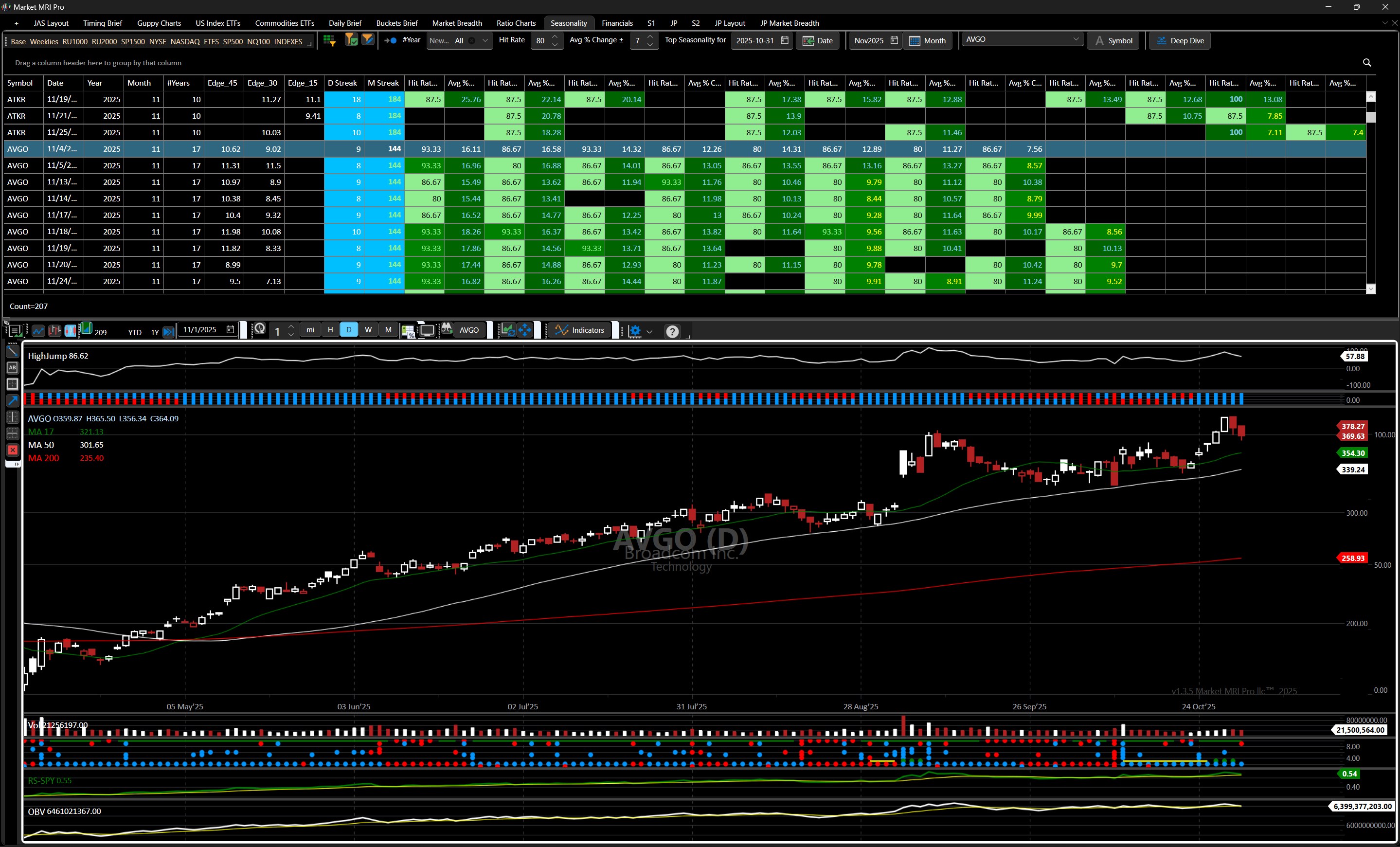Screen dimensions: 1400x847
Task: Click the Deep Dive button
Action: (x=1180, y=40)
